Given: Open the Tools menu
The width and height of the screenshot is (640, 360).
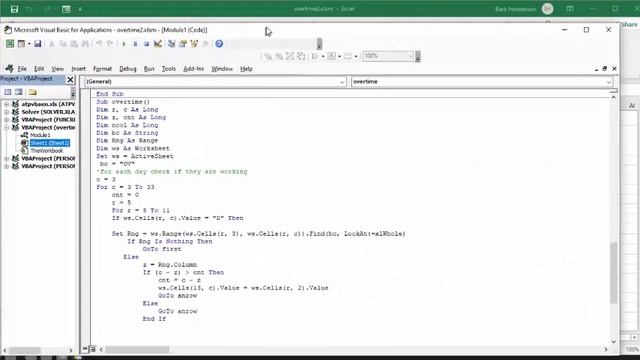Looking at the screenshot, I should tap(169, 69).
